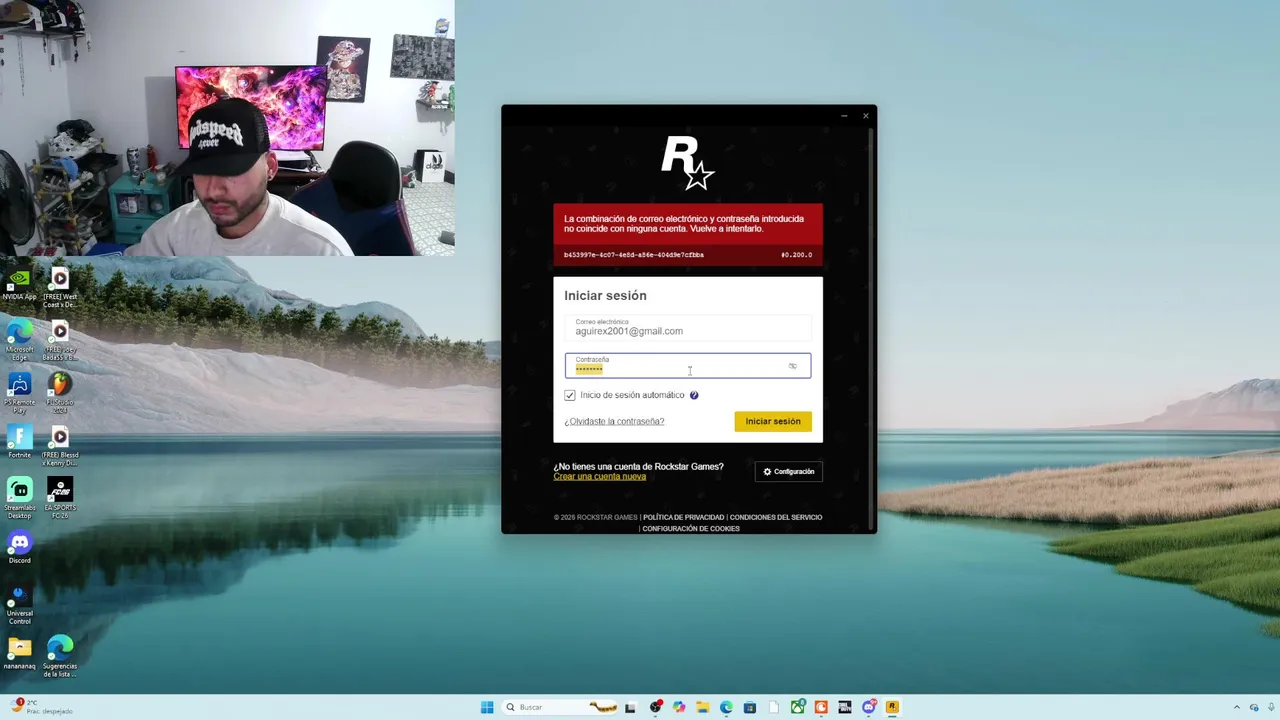Open the CONFIGURACIÓN DE COOKIES link

[x=691, y=528]
